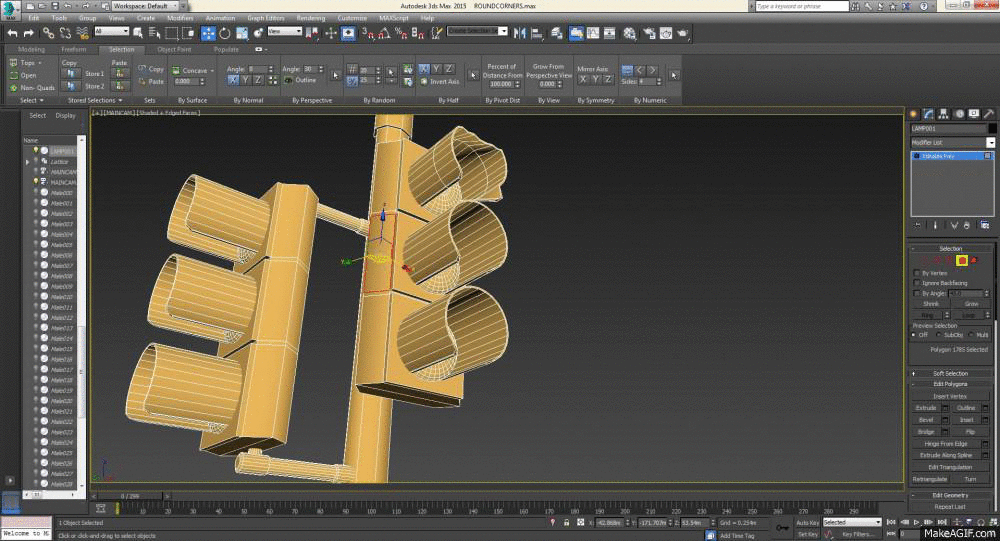The image size is (1000, 541).
Task: Open the Rendering menu
Action: (311, 18)
